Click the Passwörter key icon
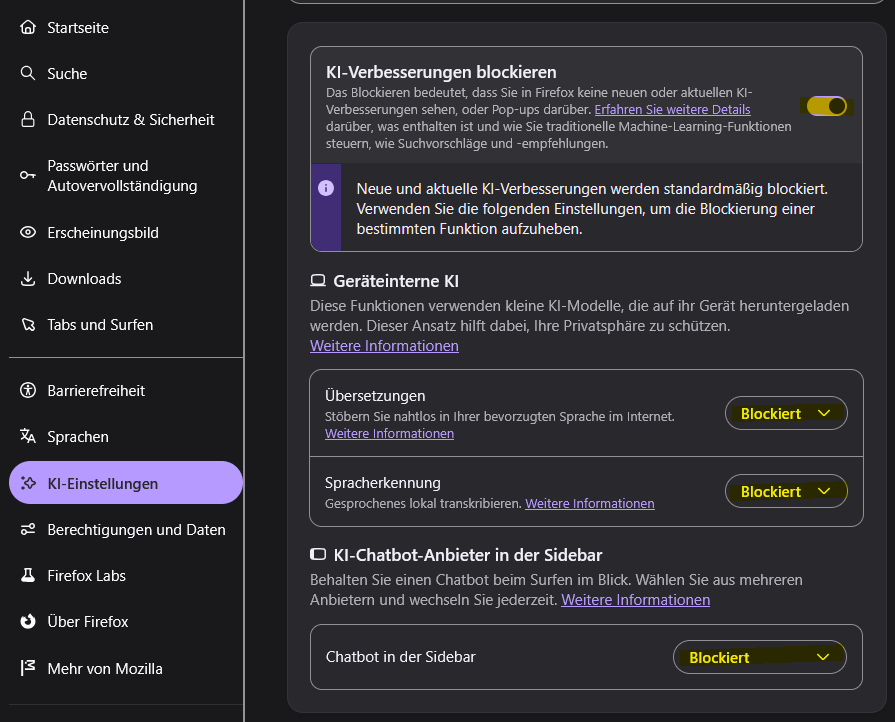 coord(28,175)
